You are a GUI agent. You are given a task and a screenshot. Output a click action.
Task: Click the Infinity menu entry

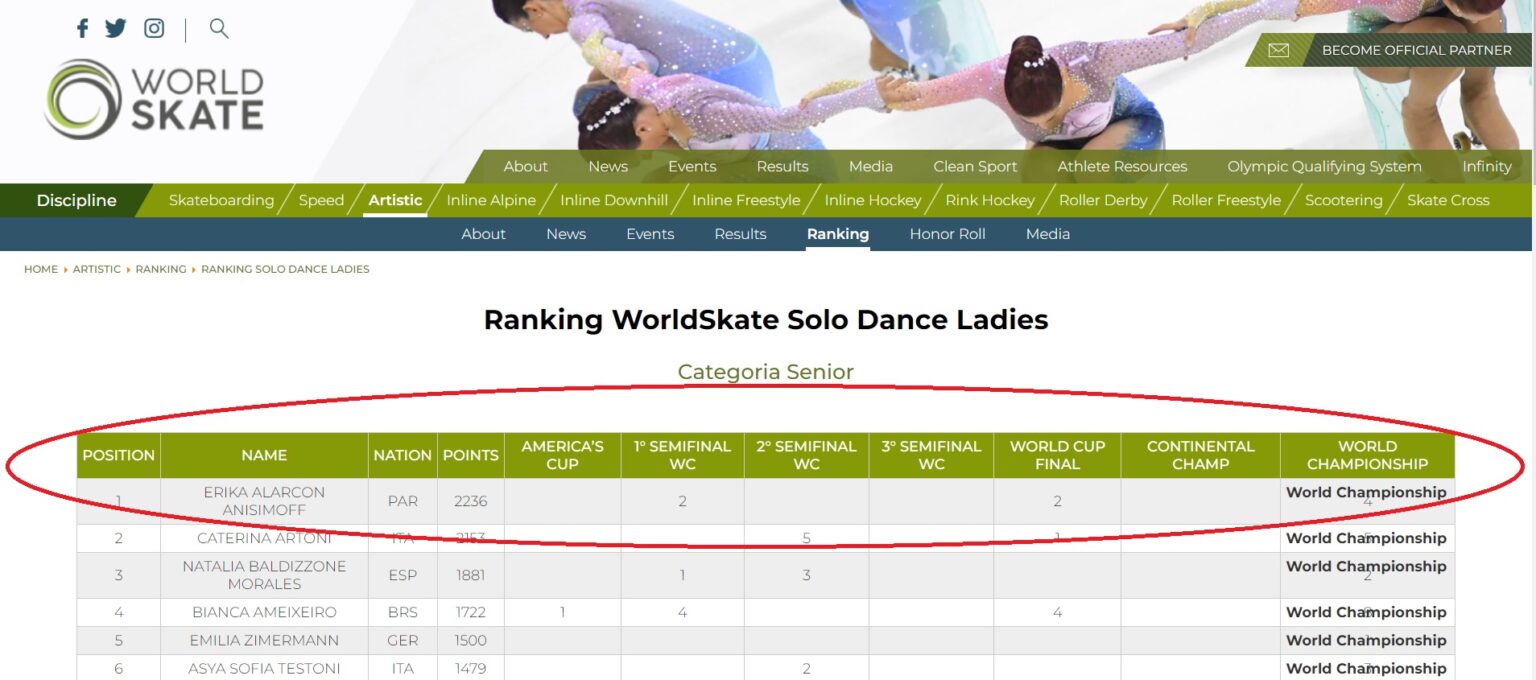pyautogui.click(x=1487, y=166)
